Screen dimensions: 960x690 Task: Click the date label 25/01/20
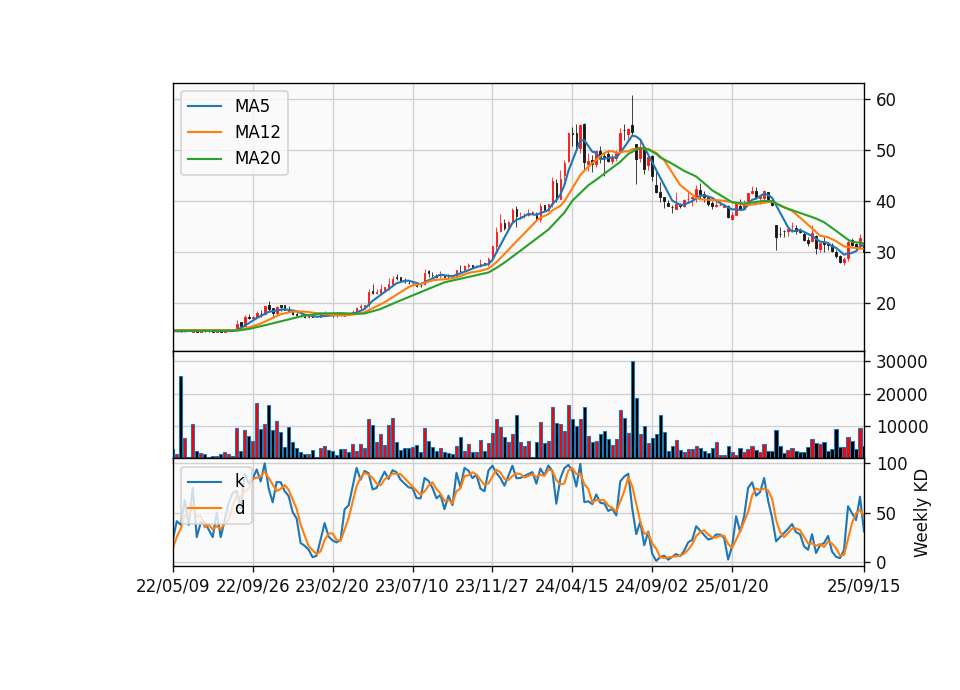click(732, 586)
